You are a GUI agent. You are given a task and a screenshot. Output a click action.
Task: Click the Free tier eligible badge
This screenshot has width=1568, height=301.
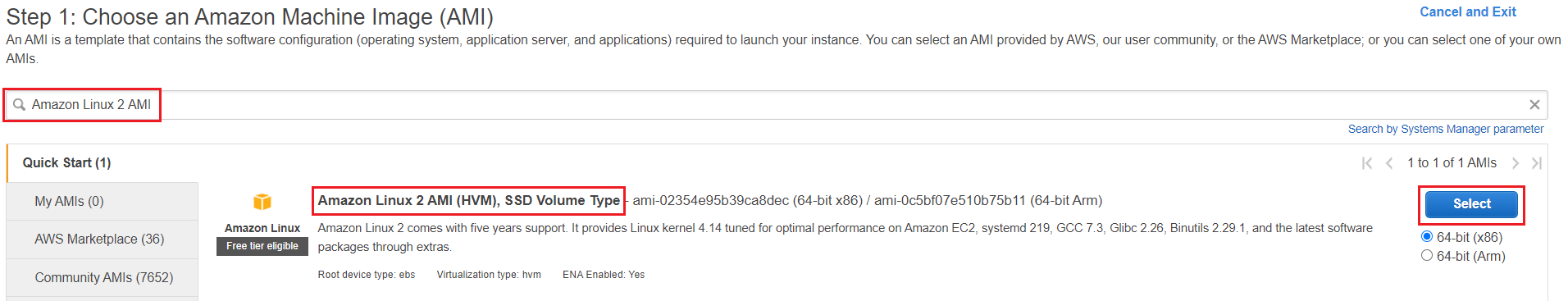click(x=262, y=246)
